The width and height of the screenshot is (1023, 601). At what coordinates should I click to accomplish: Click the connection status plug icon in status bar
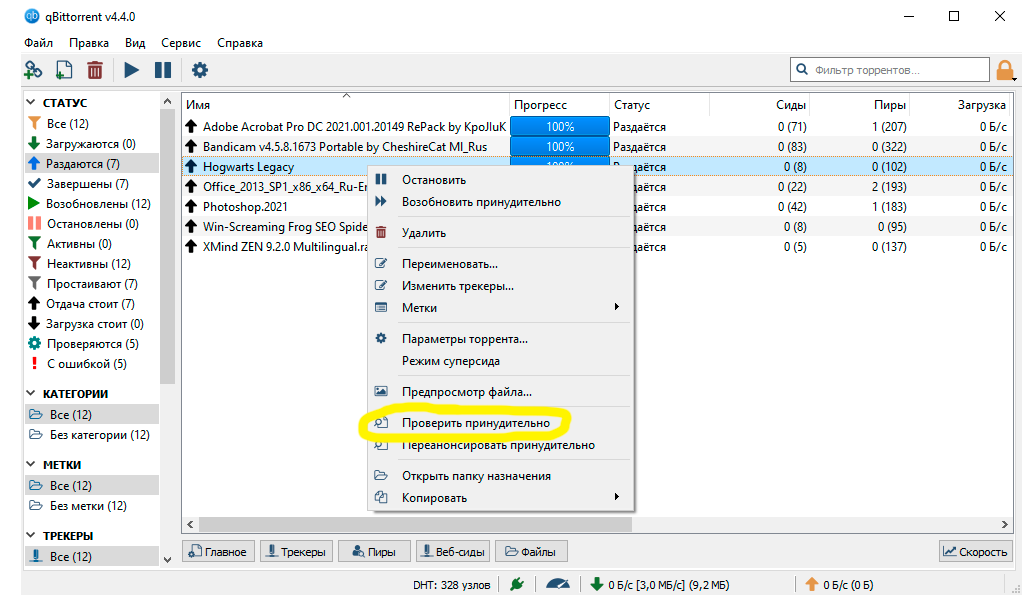517,584
